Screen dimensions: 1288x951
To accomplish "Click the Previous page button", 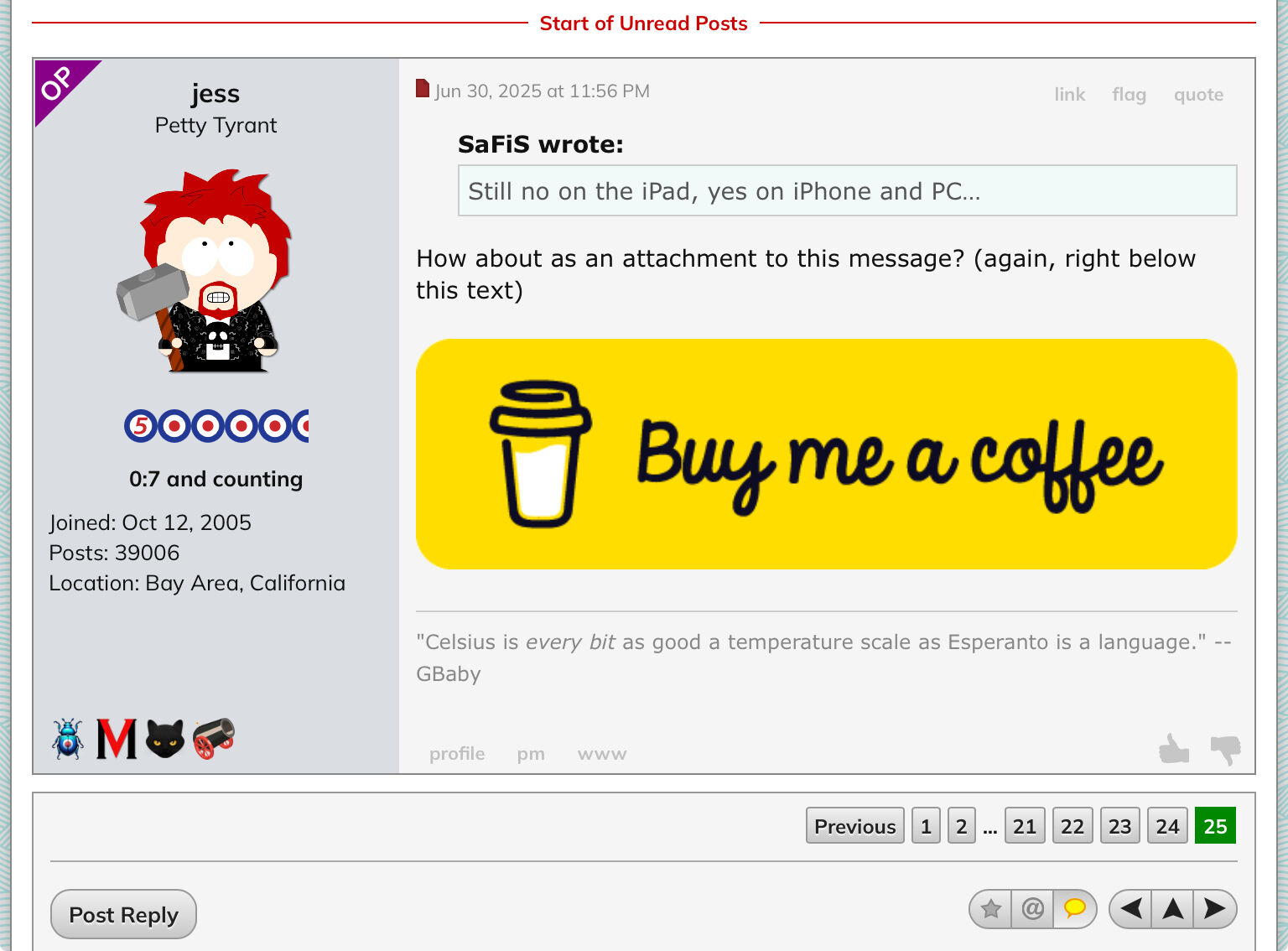I will click(x=855, y=826).
